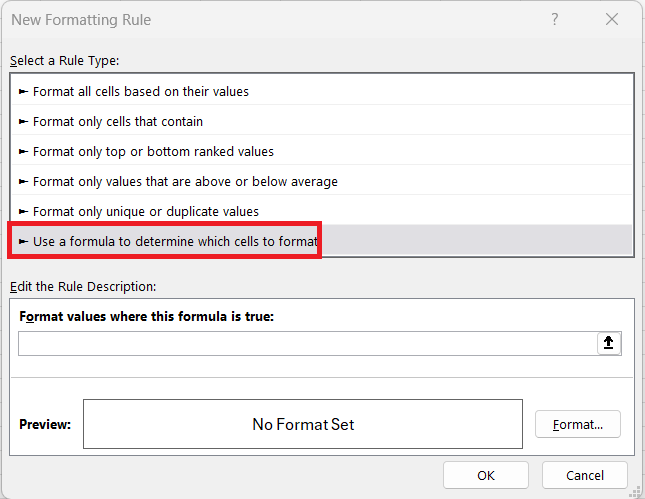Click the 'Format values where this formula is true:' label
The image size is (645, 499).
(x=146, y=316)
